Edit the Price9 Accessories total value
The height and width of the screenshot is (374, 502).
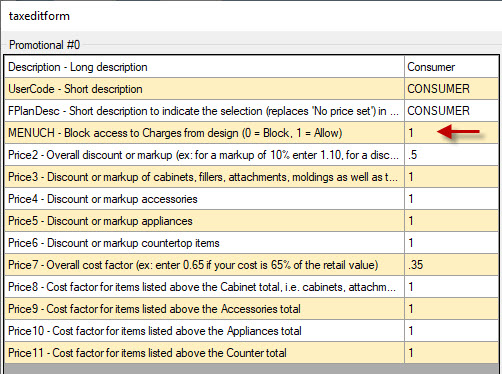(451, 309)
